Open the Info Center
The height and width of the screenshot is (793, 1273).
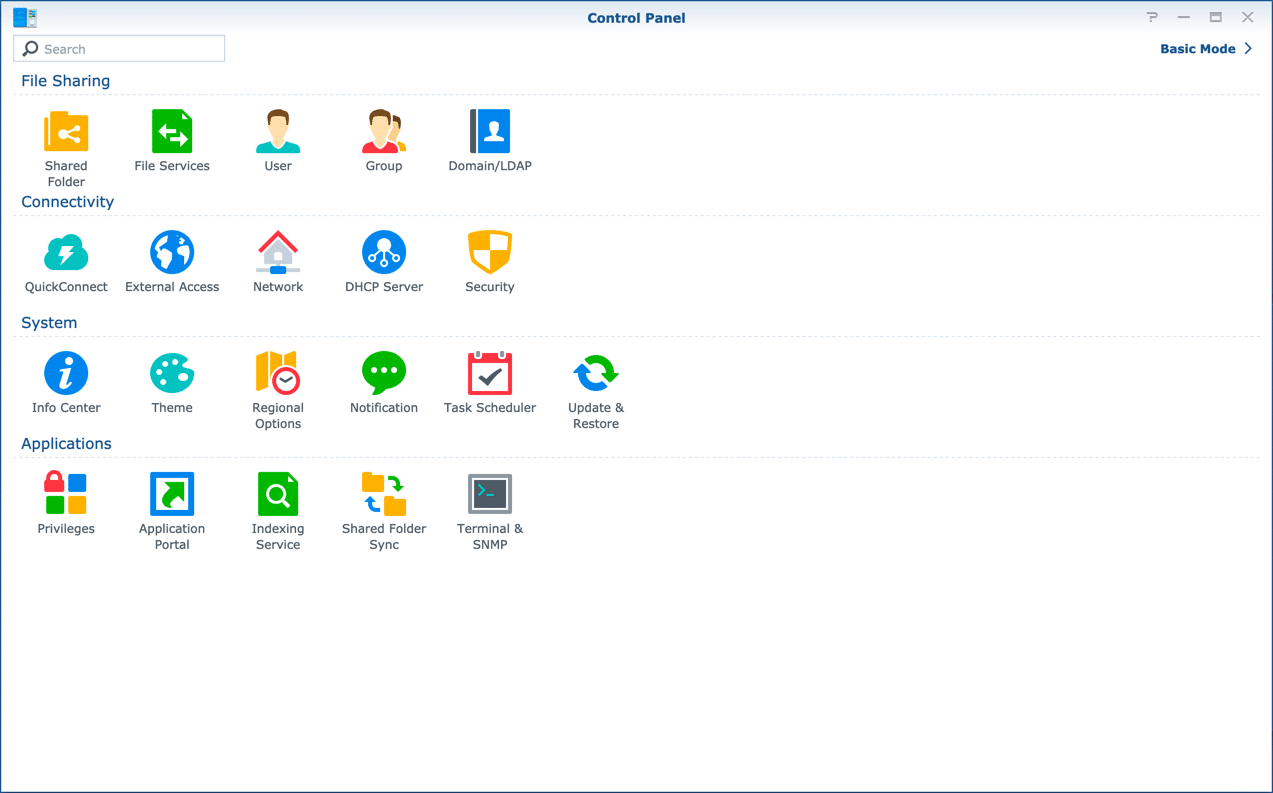pos(66,375)
